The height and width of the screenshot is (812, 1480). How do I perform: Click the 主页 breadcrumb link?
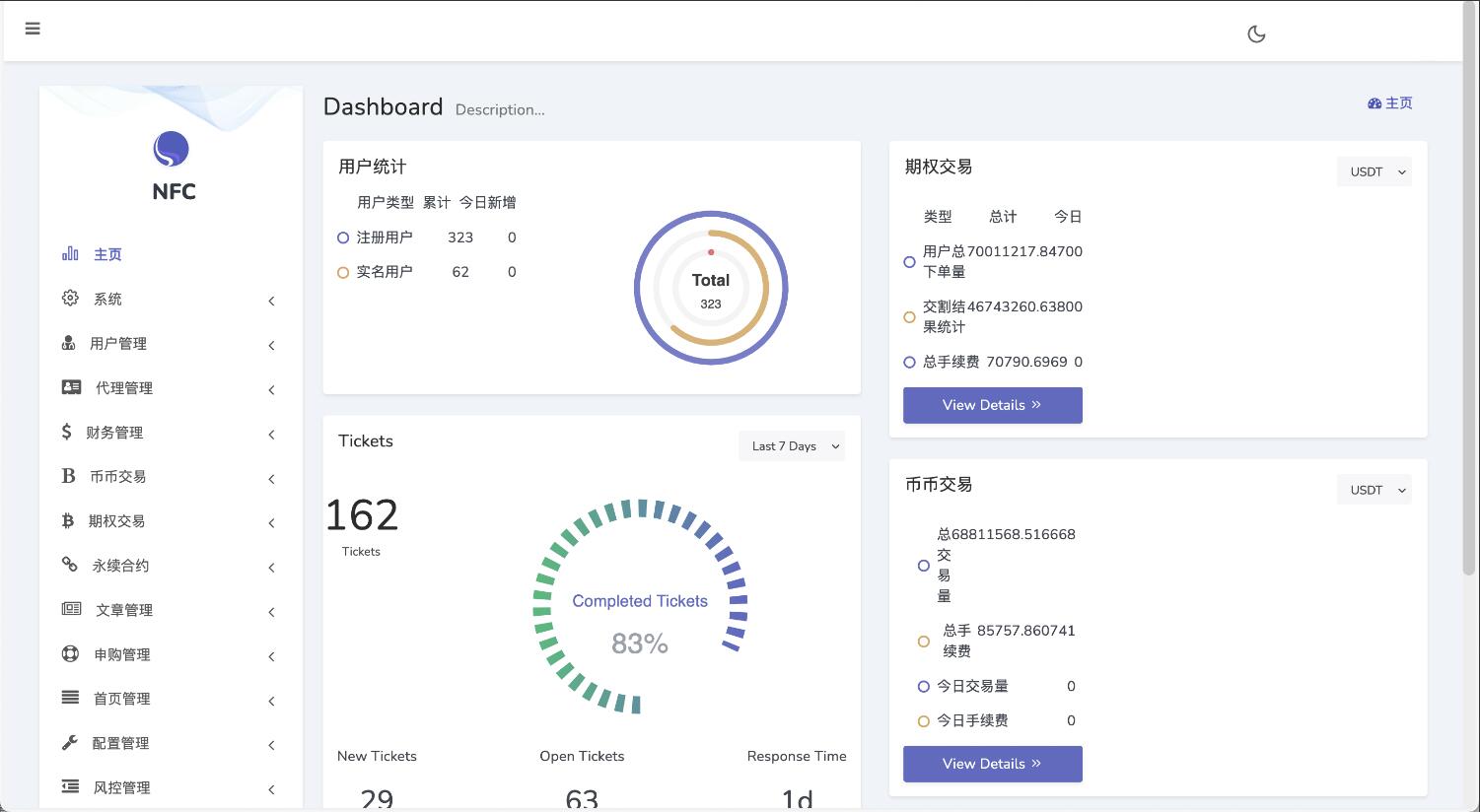(1390, 103)
